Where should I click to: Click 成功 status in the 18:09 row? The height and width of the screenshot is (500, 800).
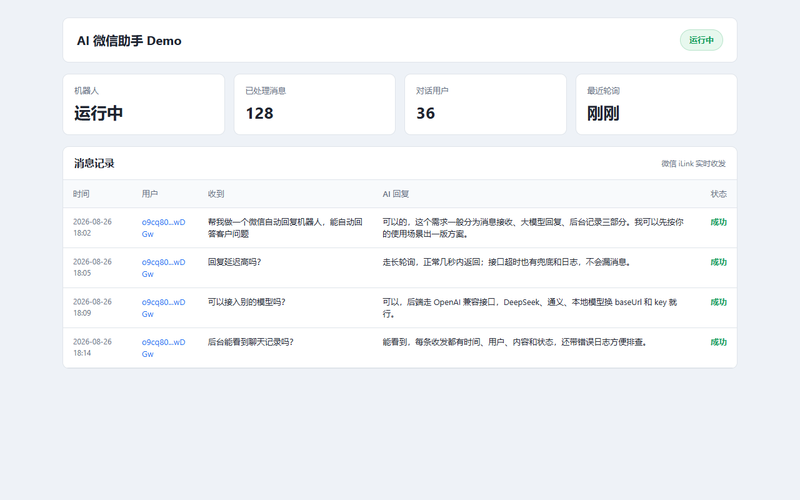(x=718, y=302)
